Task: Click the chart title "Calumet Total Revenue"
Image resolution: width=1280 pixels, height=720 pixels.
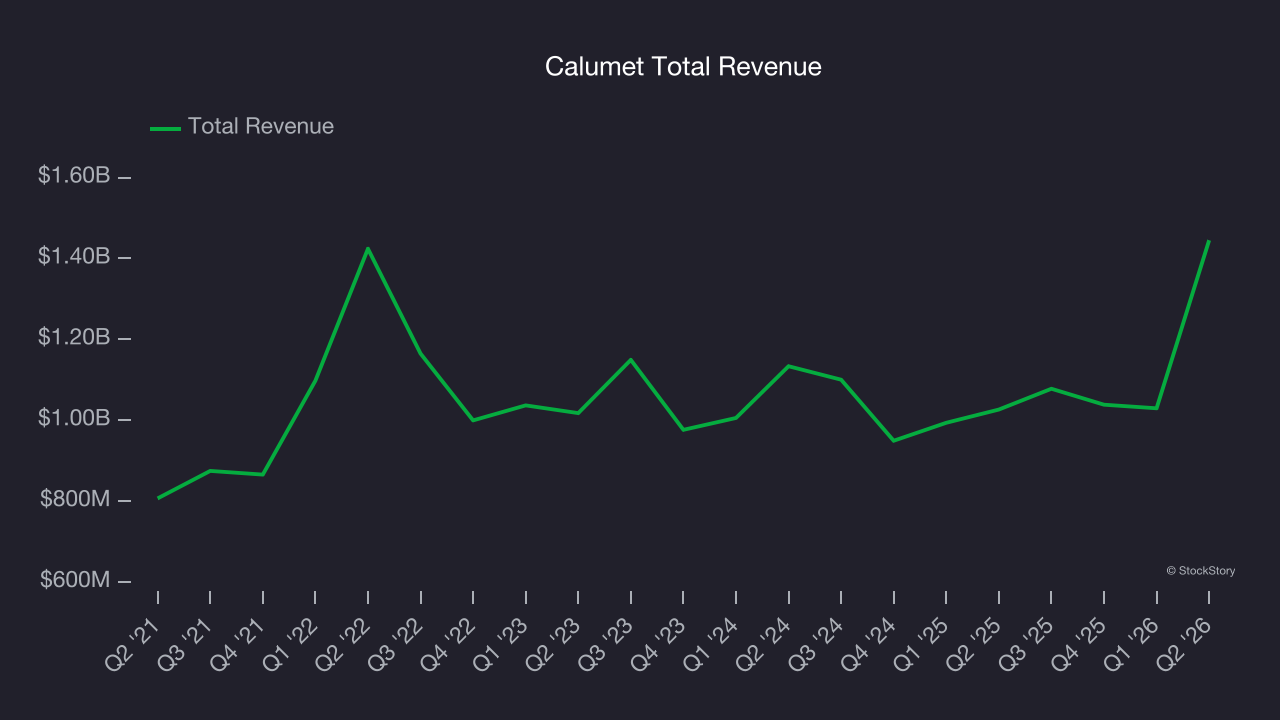Action: point(683,67)
